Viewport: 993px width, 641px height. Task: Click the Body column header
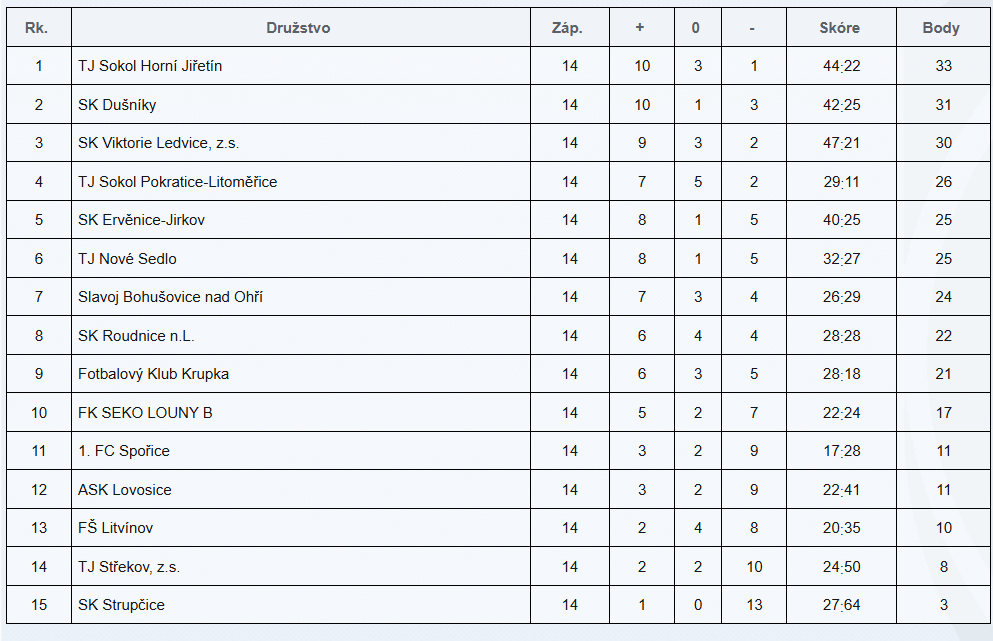[x=941, y=28]
